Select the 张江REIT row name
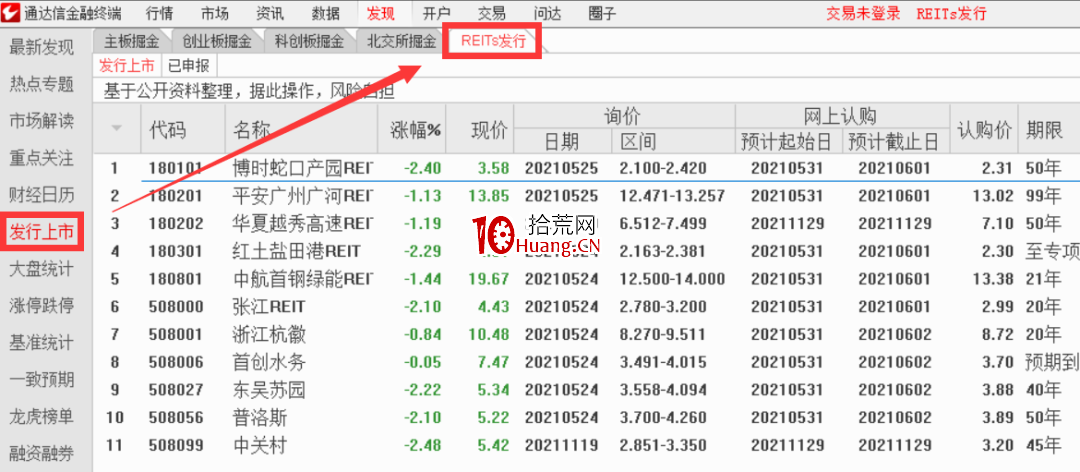1080x472 pixels. [269, 307]
